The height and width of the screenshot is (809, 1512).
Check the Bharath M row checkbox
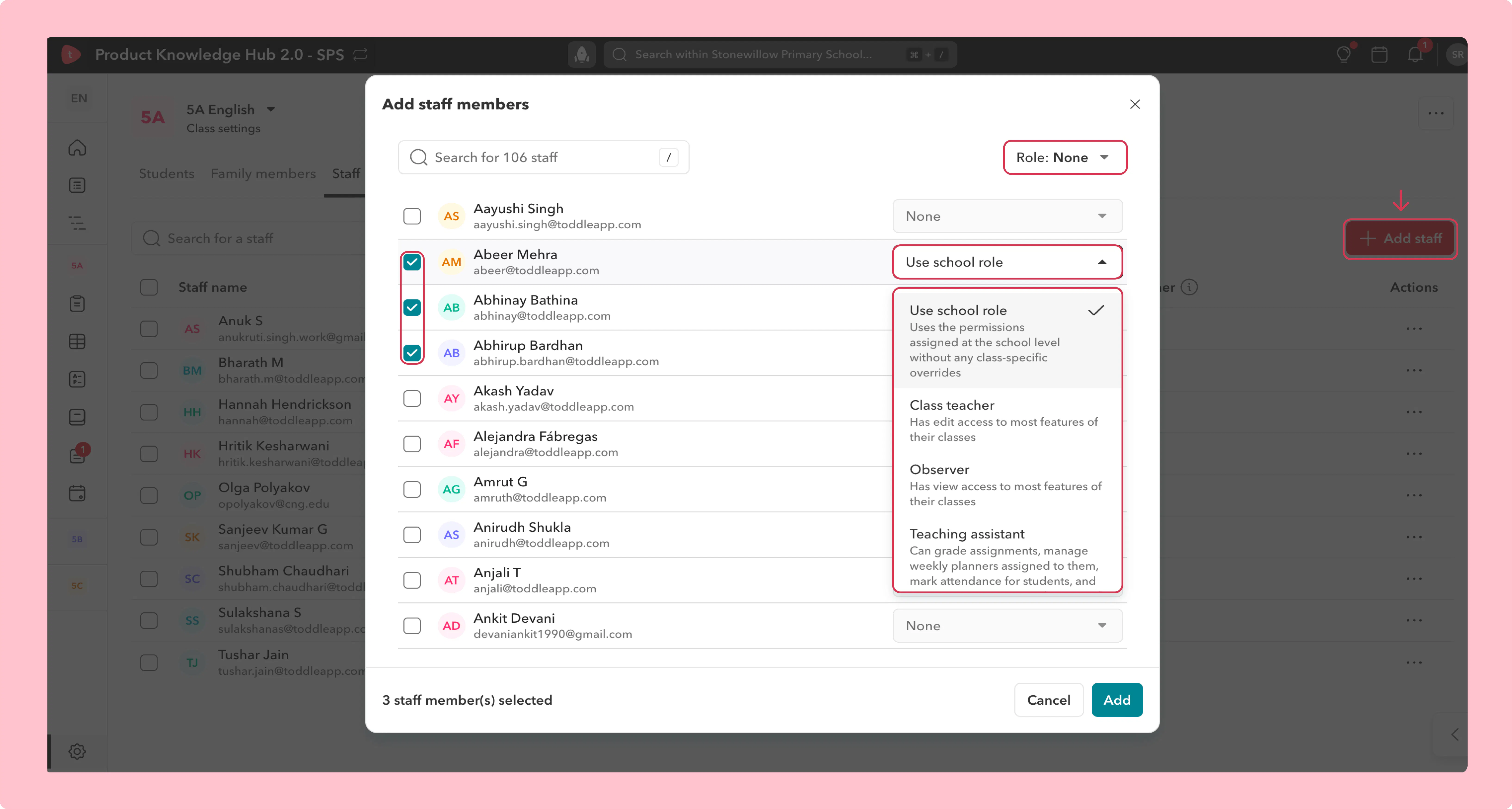[149, 370]
